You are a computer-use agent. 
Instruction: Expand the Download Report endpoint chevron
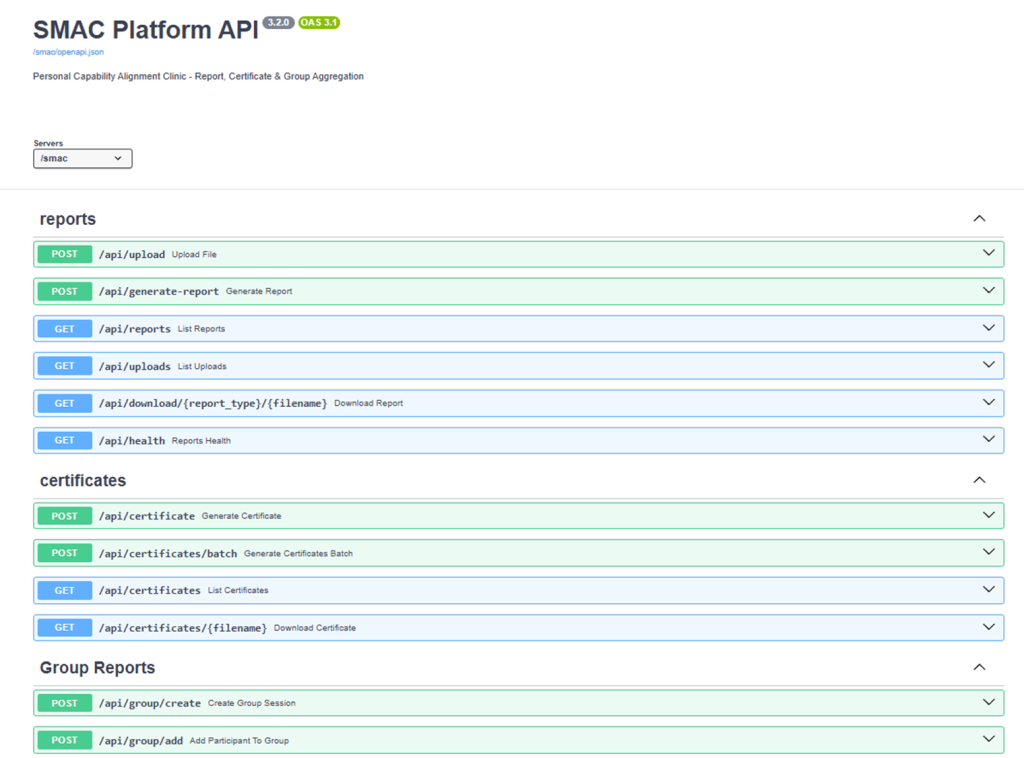[988, 403]
